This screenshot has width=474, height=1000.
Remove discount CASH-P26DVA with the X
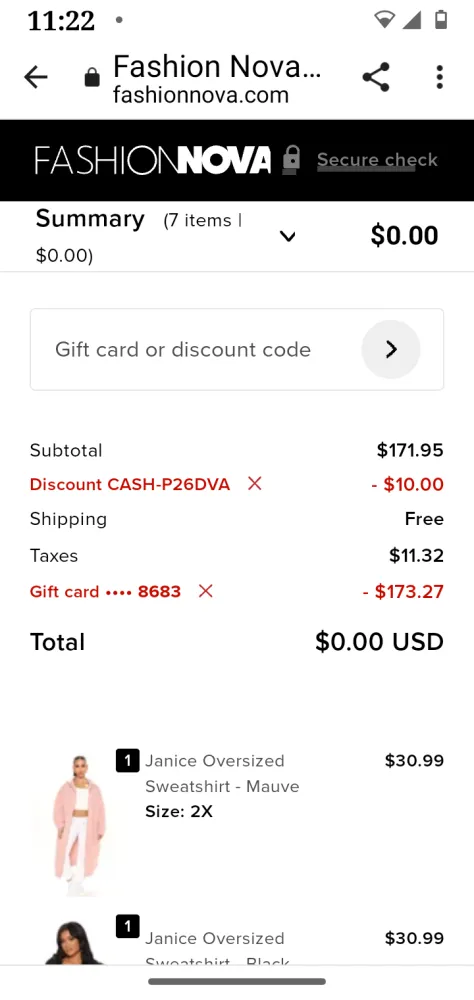tap(255, 484)
